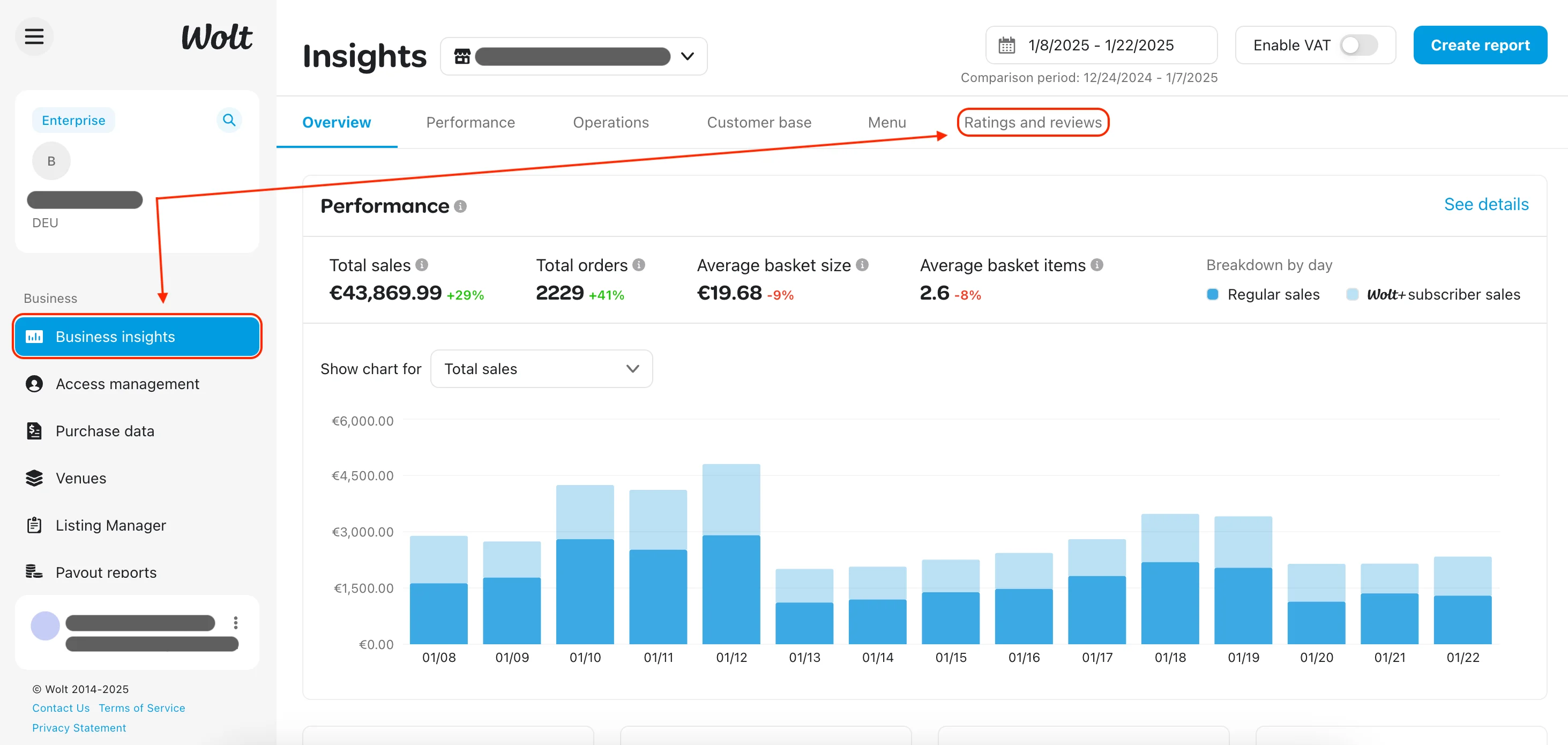Viewport: 1568px width, 745px height.
Task: Click the Access management person icon
Action: (x=34, y=384)
